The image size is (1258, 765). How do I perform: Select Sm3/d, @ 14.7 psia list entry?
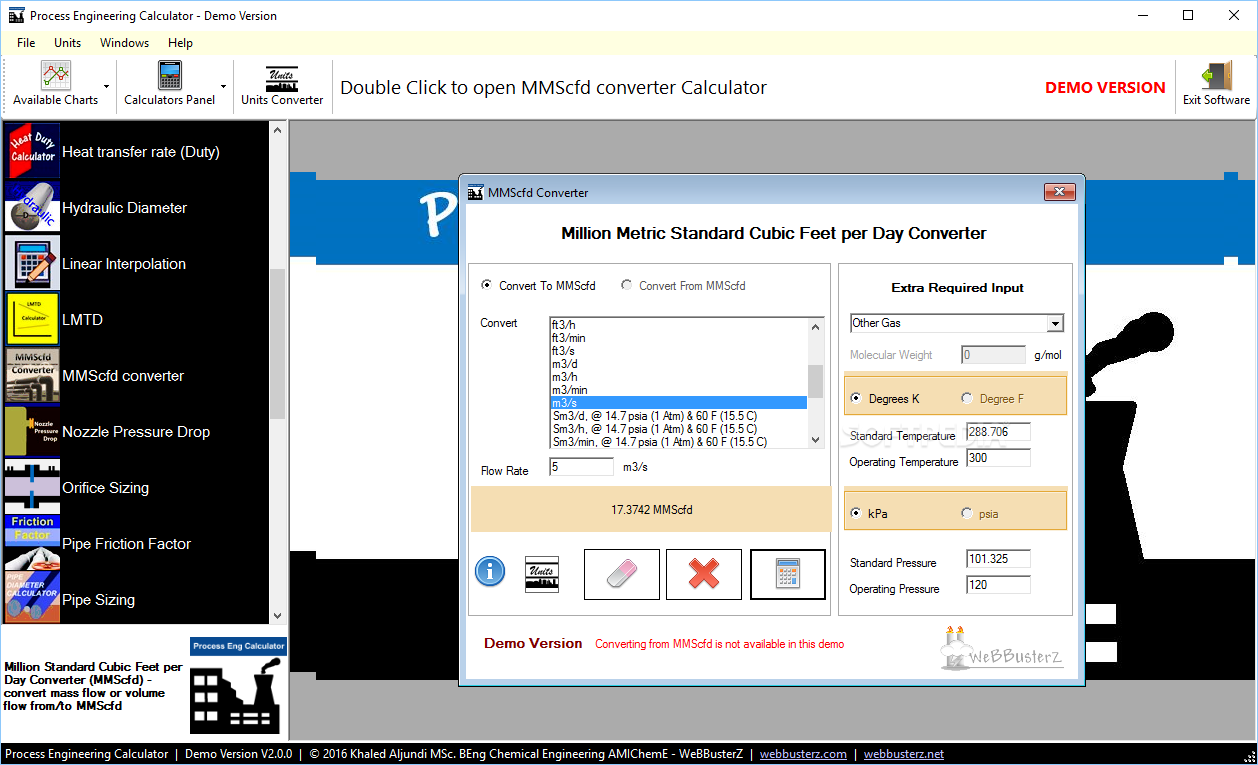679,416
